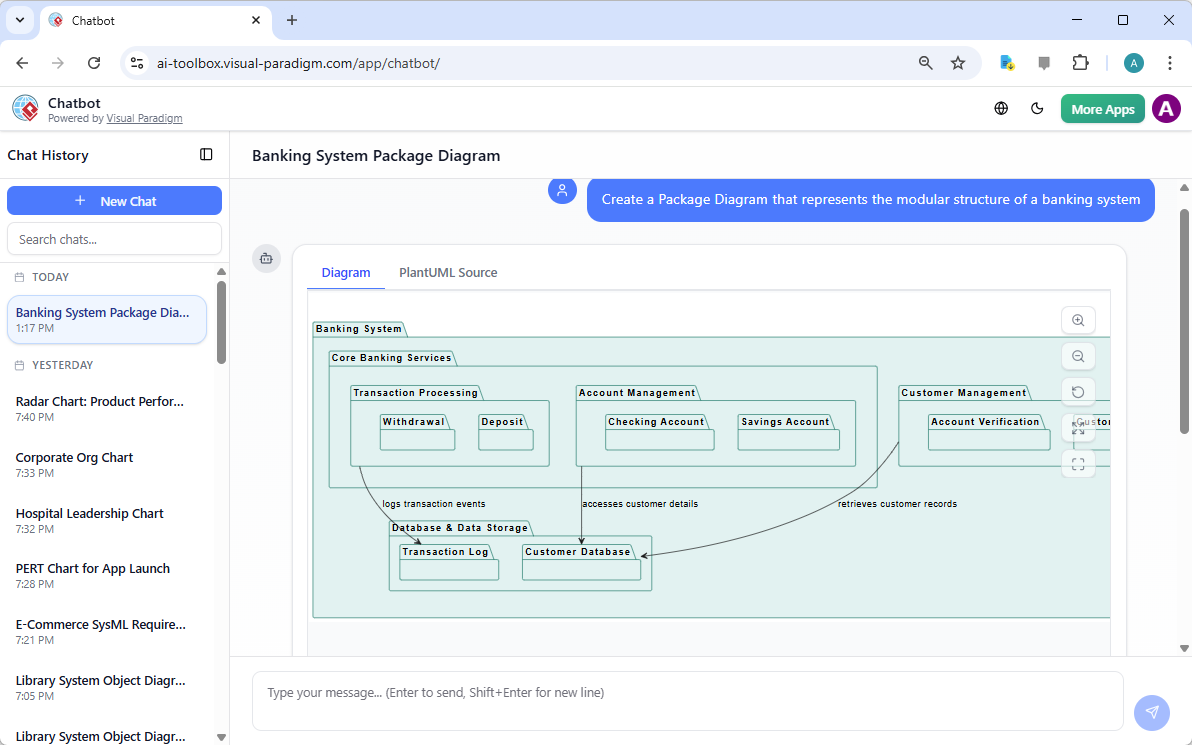Bookmark the page using the star icon
1192x745 pixels.
pos(958,62)
